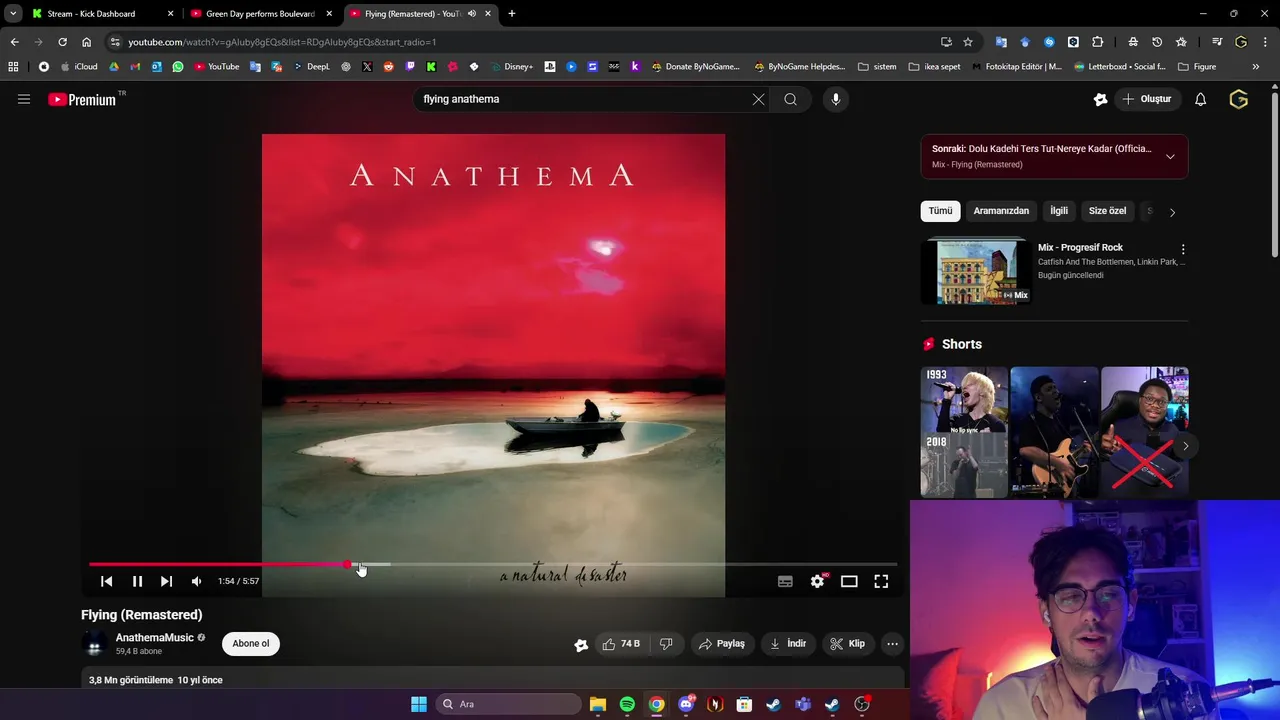Select the Aramanızdan filter chip

coord(1001,211)
